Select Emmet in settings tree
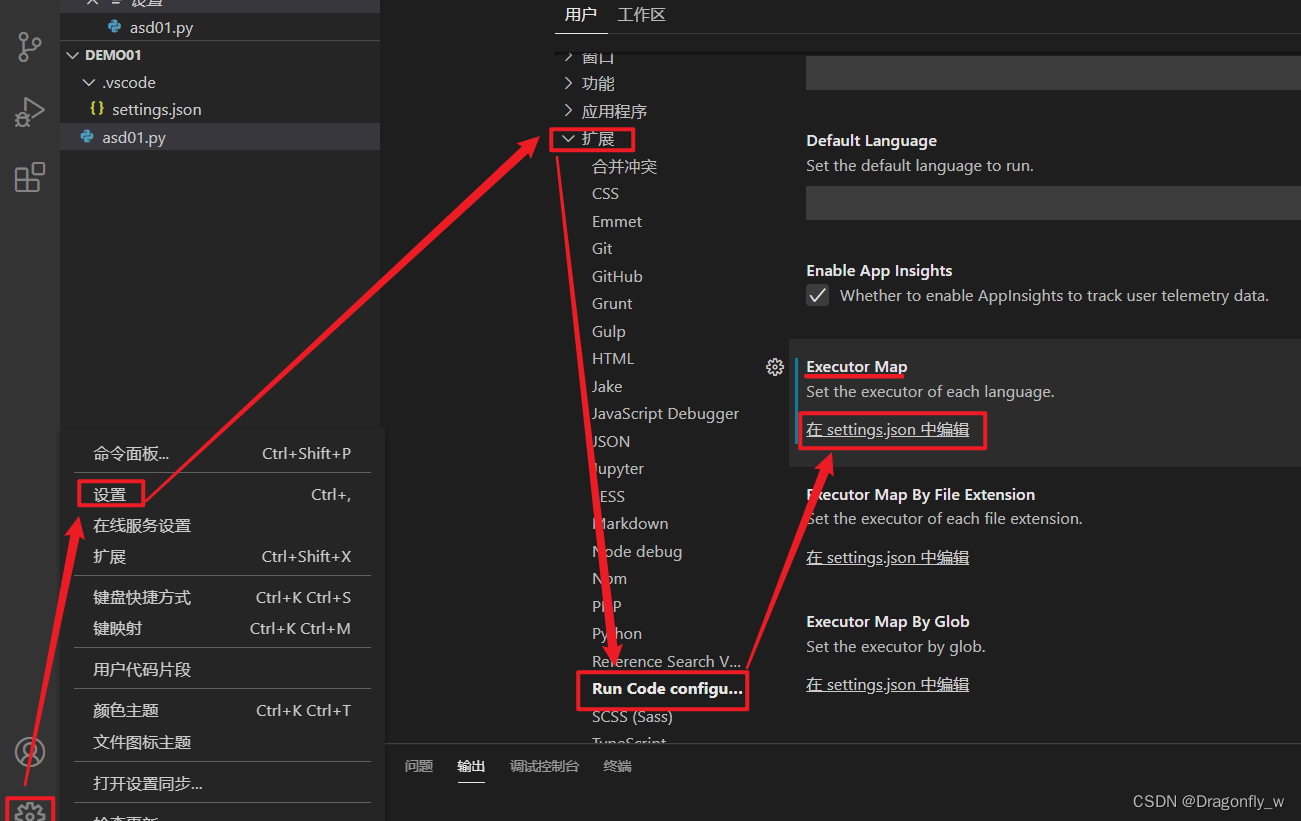The image size is (1301, 821). 617,221
